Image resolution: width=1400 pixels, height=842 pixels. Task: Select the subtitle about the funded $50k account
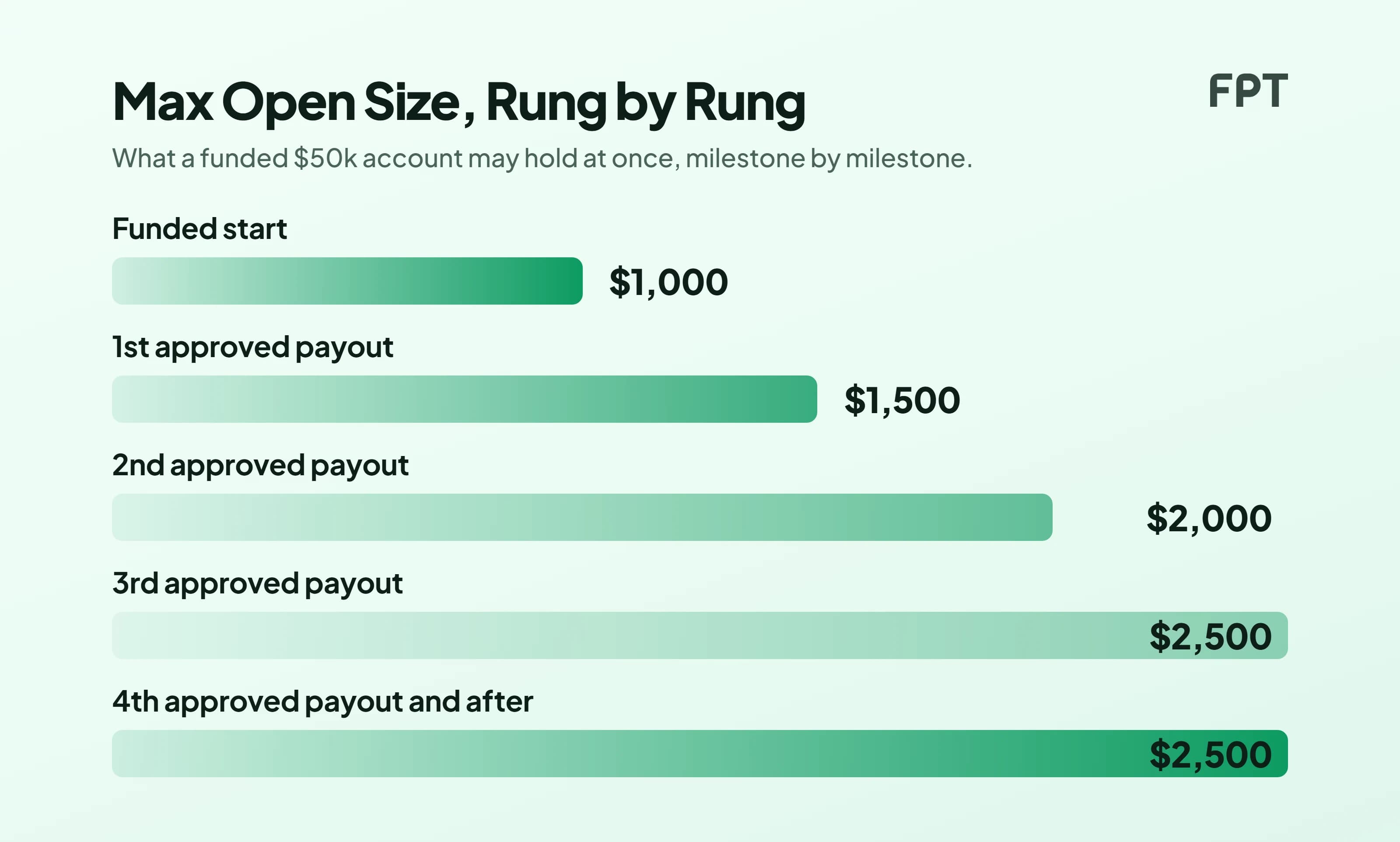542,158
